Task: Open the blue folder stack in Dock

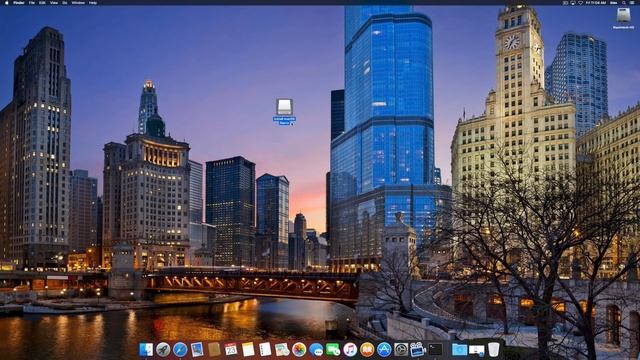Action: (x=459, y=349)
